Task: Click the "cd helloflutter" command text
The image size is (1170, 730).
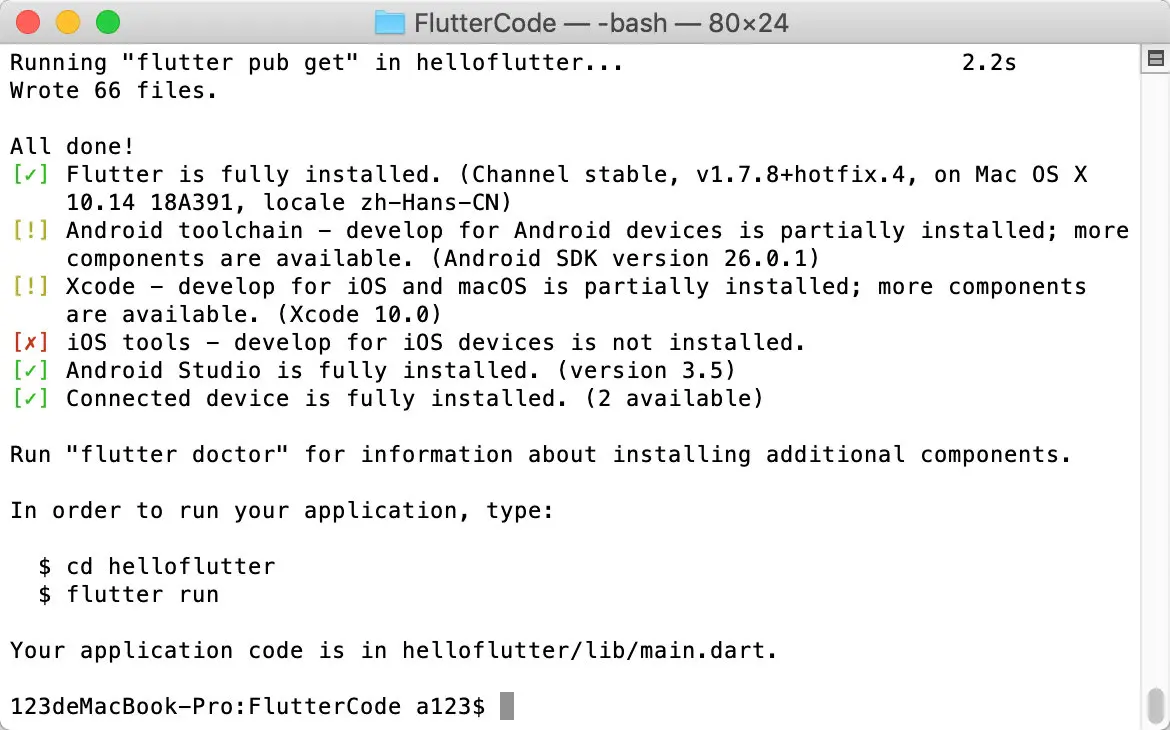Action: point(171,567)
